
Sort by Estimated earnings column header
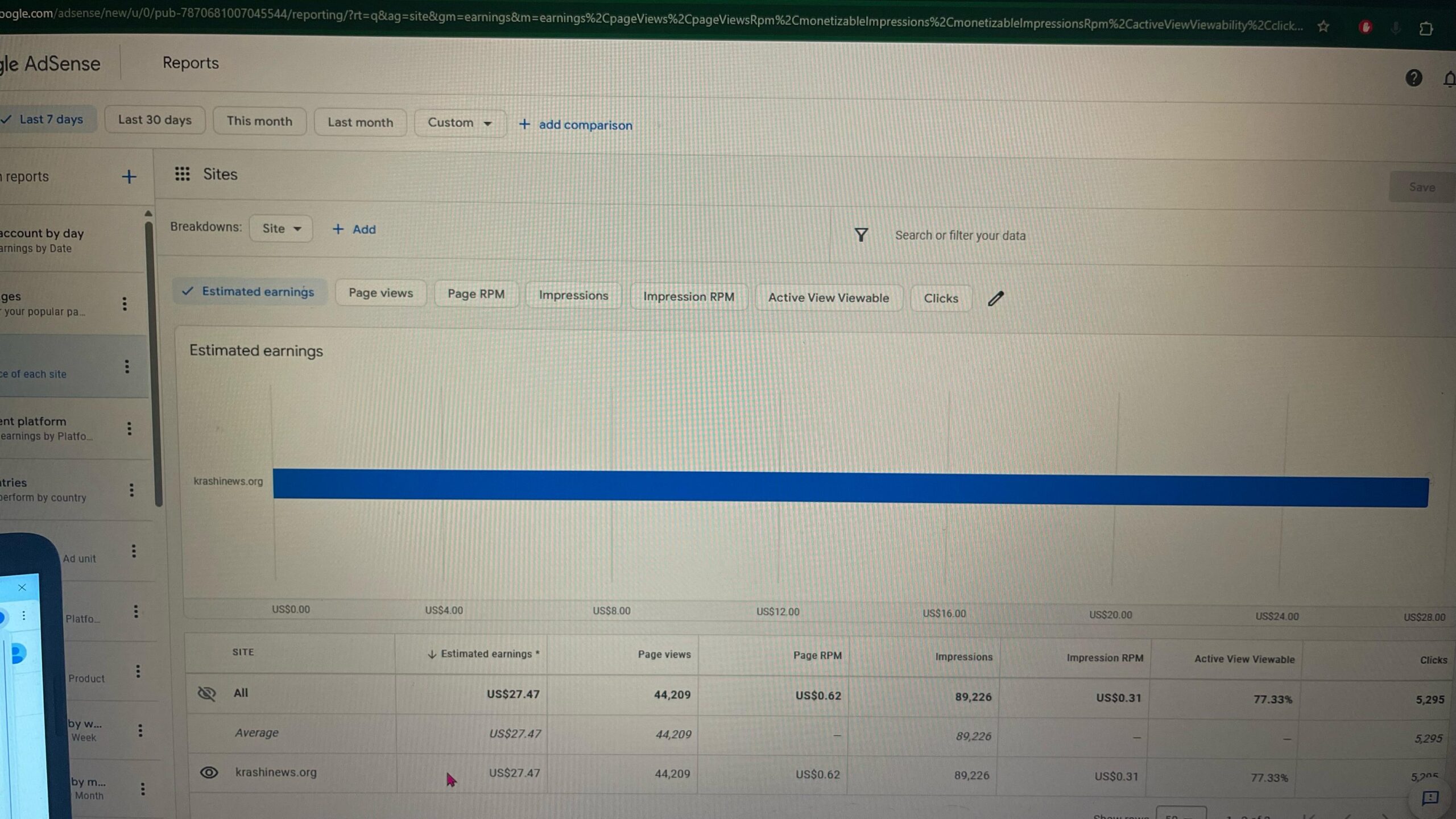pyautogui.click(x=483, y=654)
